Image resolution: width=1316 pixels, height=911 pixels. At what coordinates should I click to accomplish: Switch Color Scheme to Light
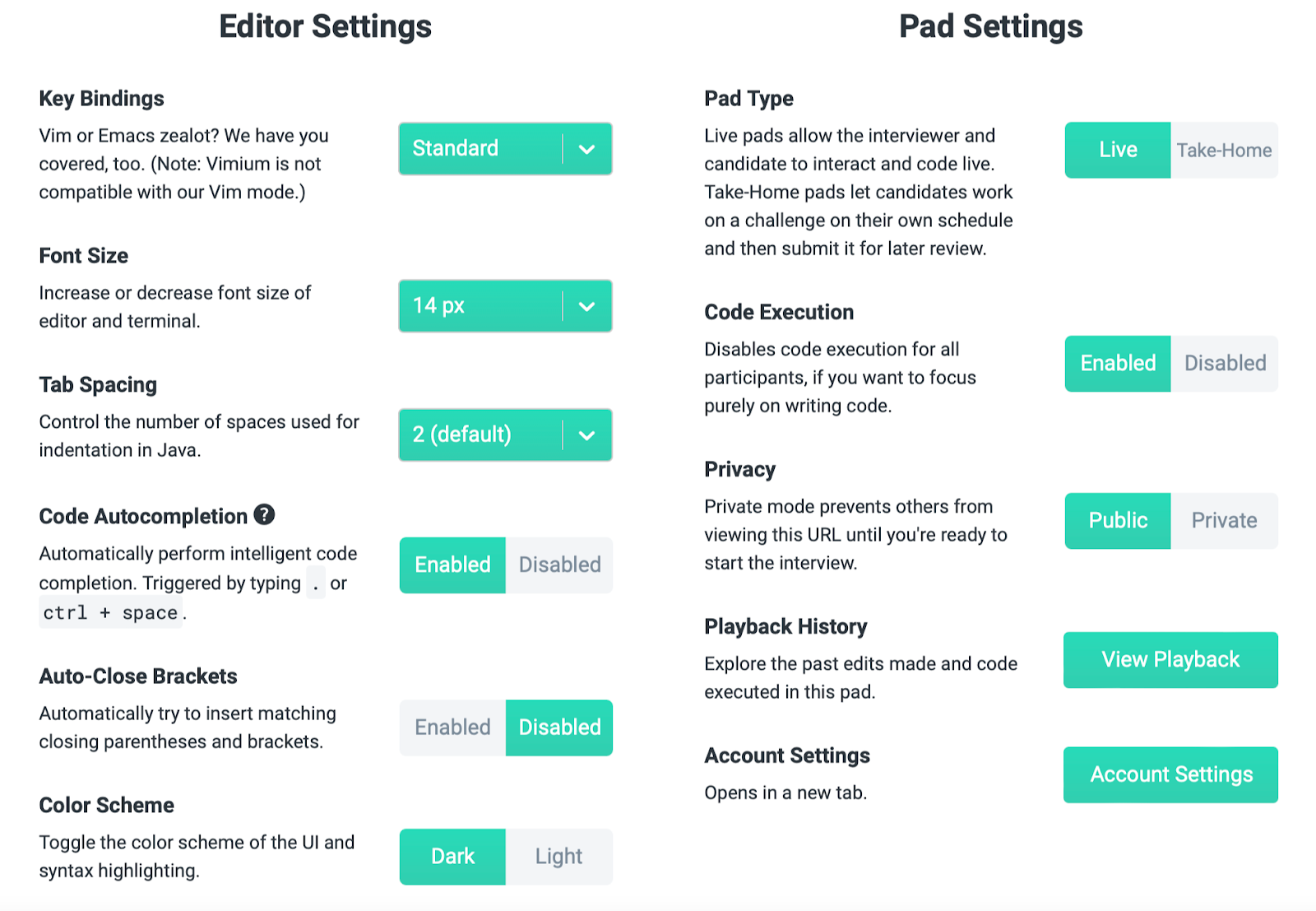(559, 857)
